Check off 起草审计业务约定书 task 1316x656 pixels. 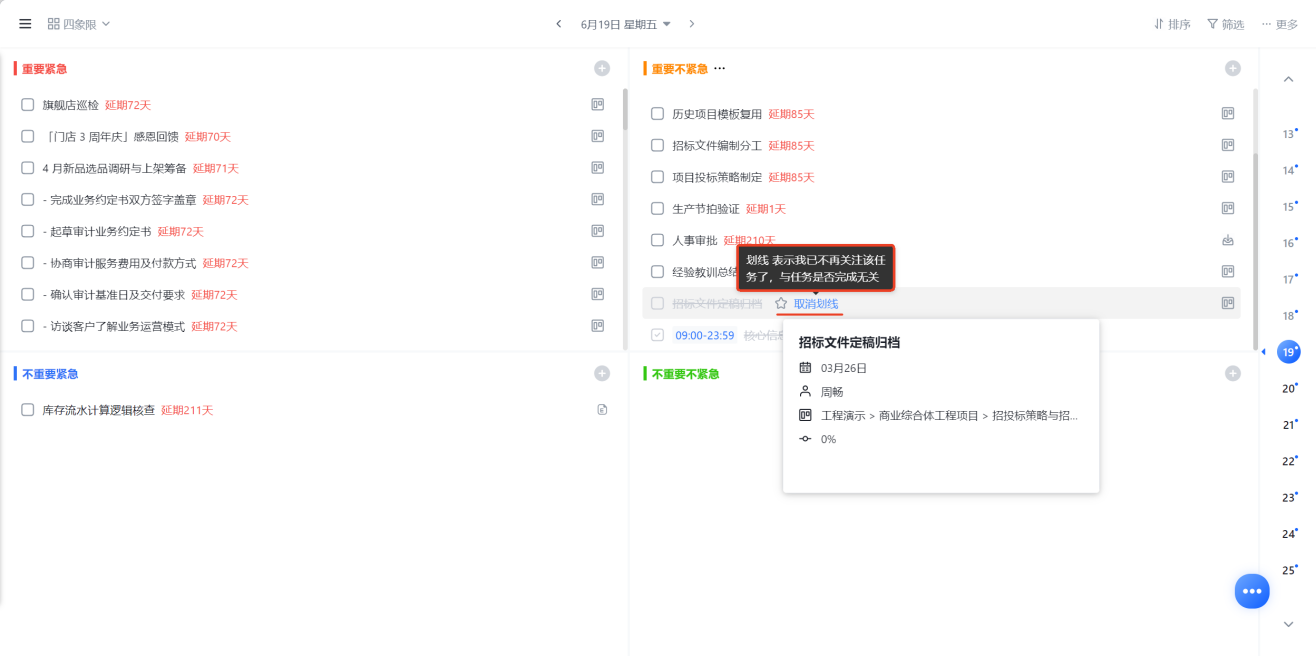click(28, 231)
